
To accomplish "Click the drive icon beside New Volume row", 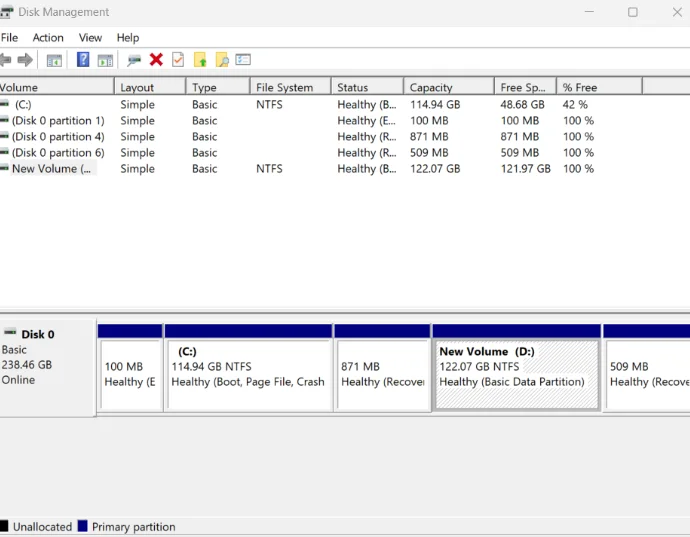I will coord(4,168).
